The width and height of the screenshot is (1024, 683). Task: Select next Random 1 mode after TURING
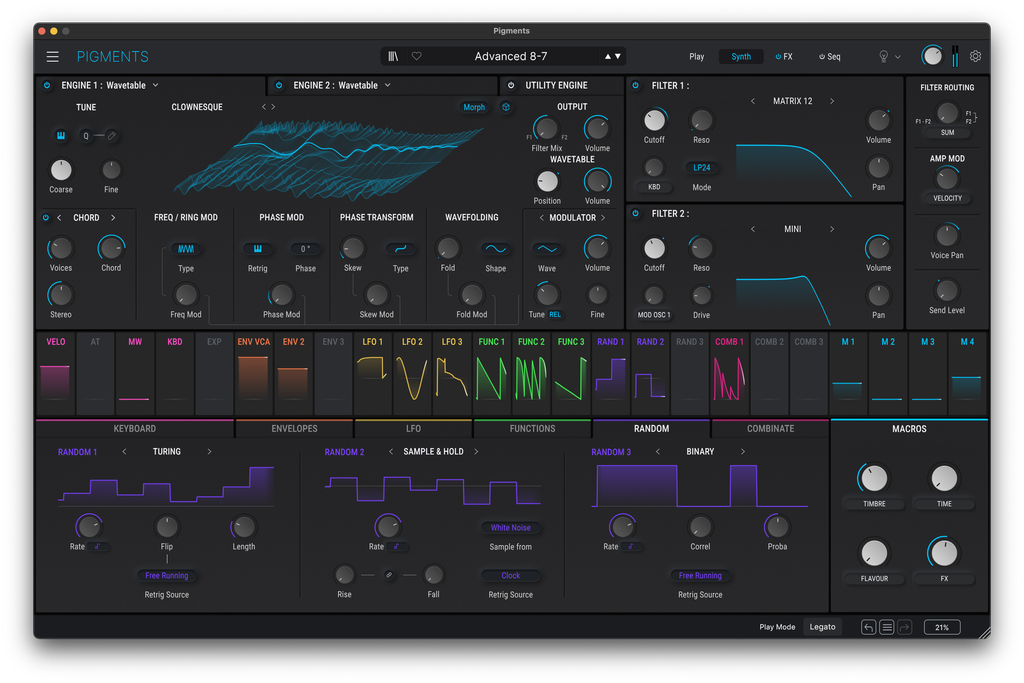tap(209, 452)
